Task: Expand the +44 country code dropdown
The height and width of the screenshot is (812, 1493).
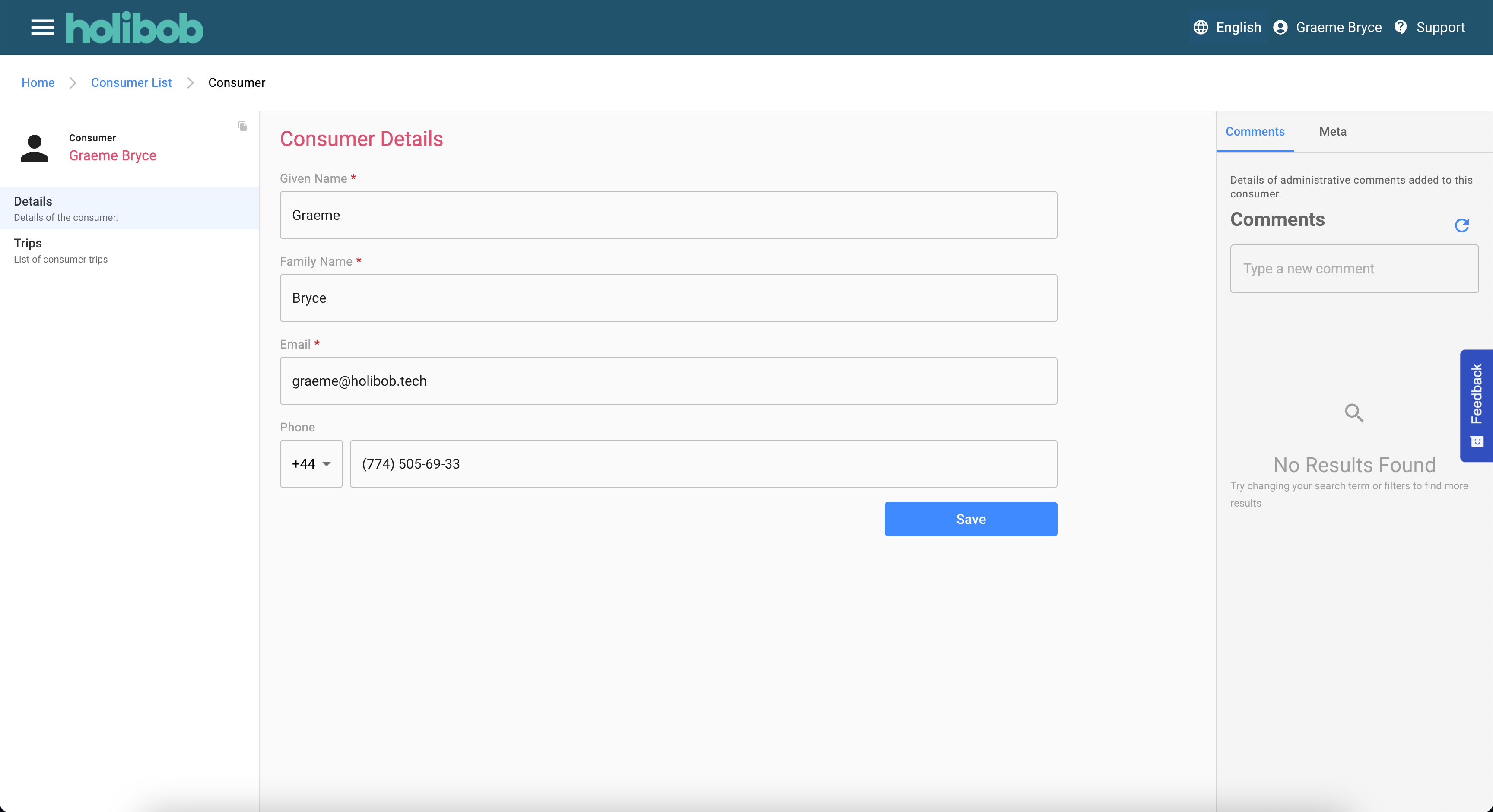Action: [311, 464]
